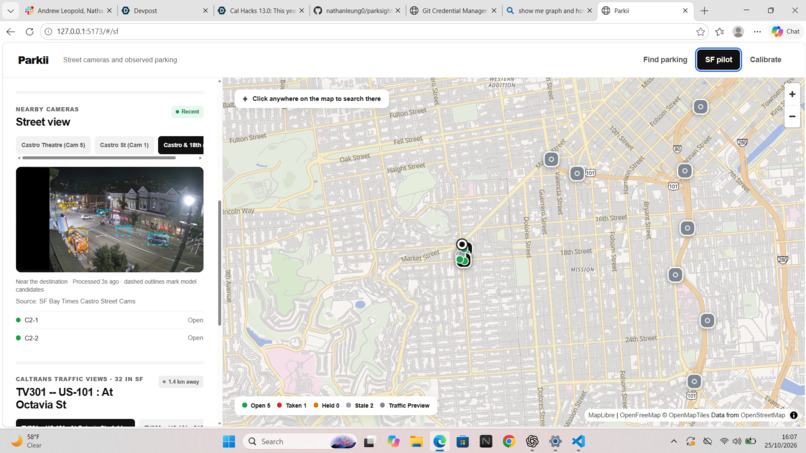Click the camera tabs horizontal scrollbar

tap(99, 158)
